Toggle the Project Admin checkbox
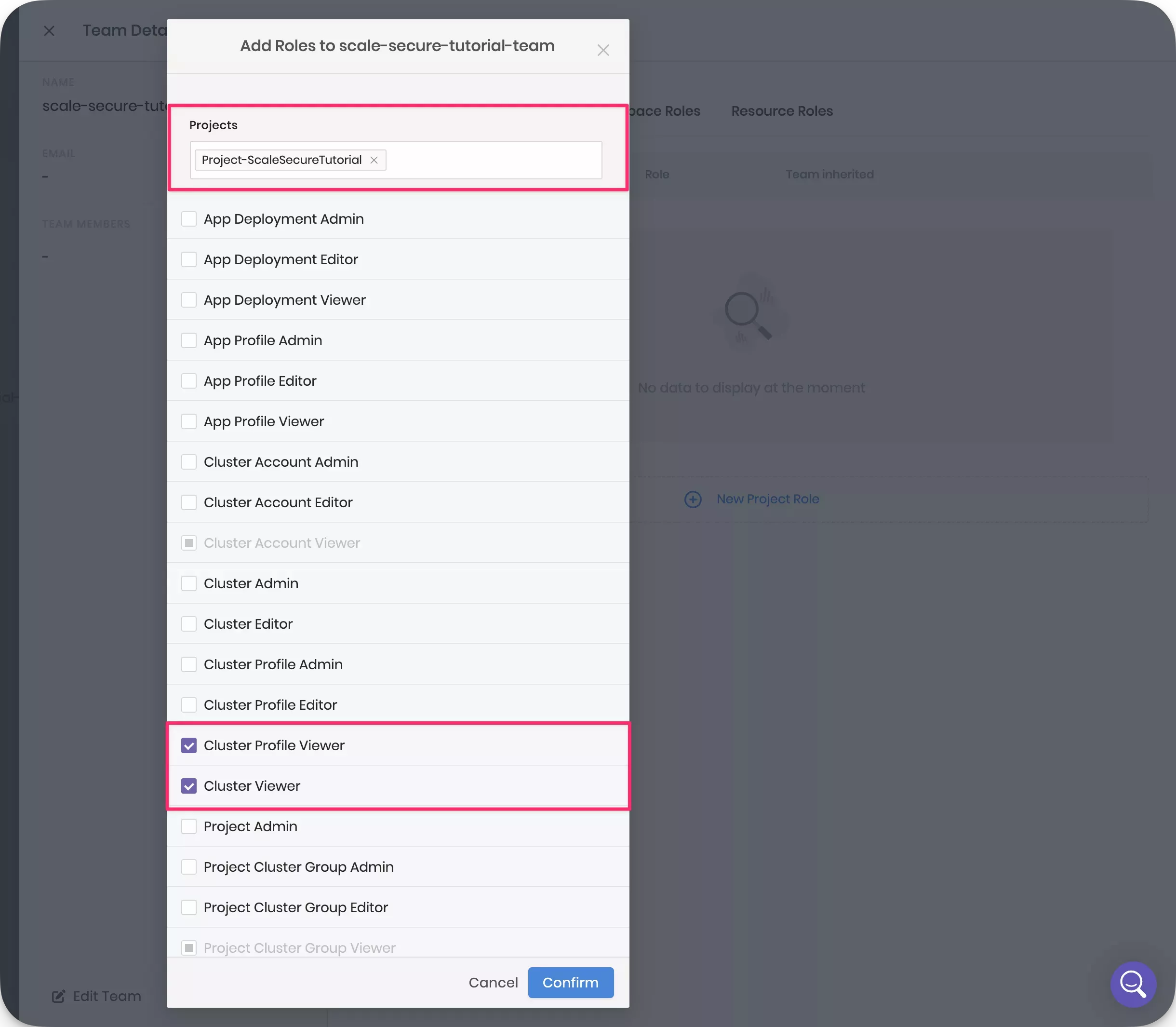The image size is (1176, 1027). (189, 826)
